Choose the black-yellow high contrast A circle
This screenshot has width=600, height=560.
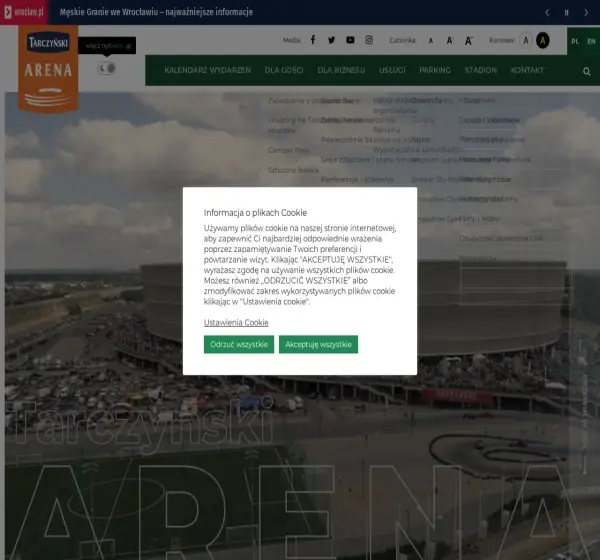pyautogui.click(x=543, y=40)
